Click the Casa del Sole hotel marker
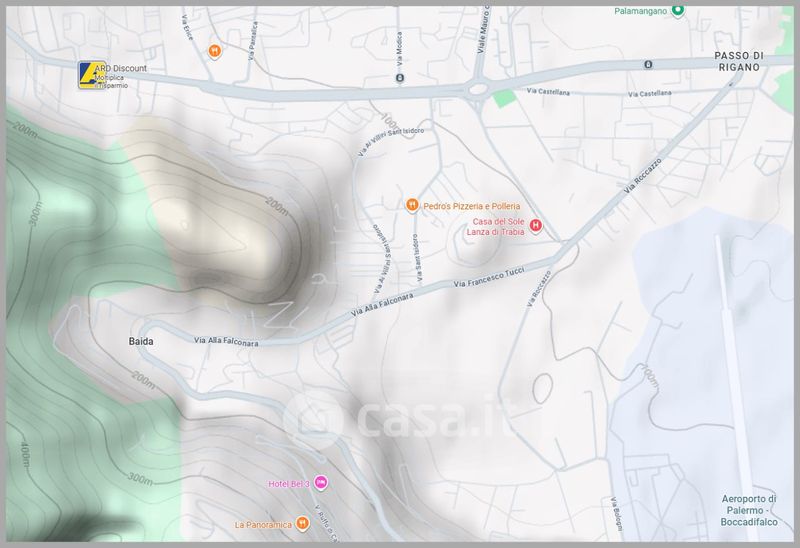This screenshot has width=800, height=548. (535, 227)
